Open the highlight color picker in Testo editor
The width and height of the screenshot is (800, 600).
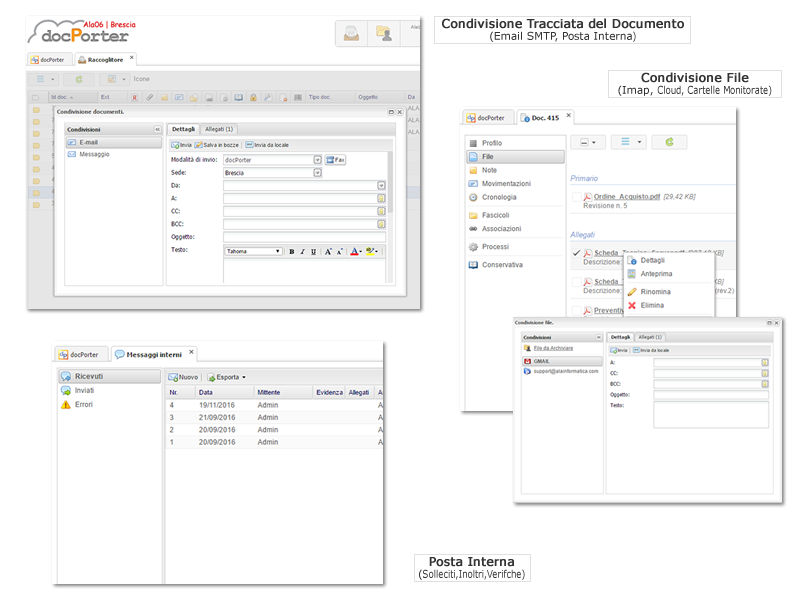pos(371,252)
